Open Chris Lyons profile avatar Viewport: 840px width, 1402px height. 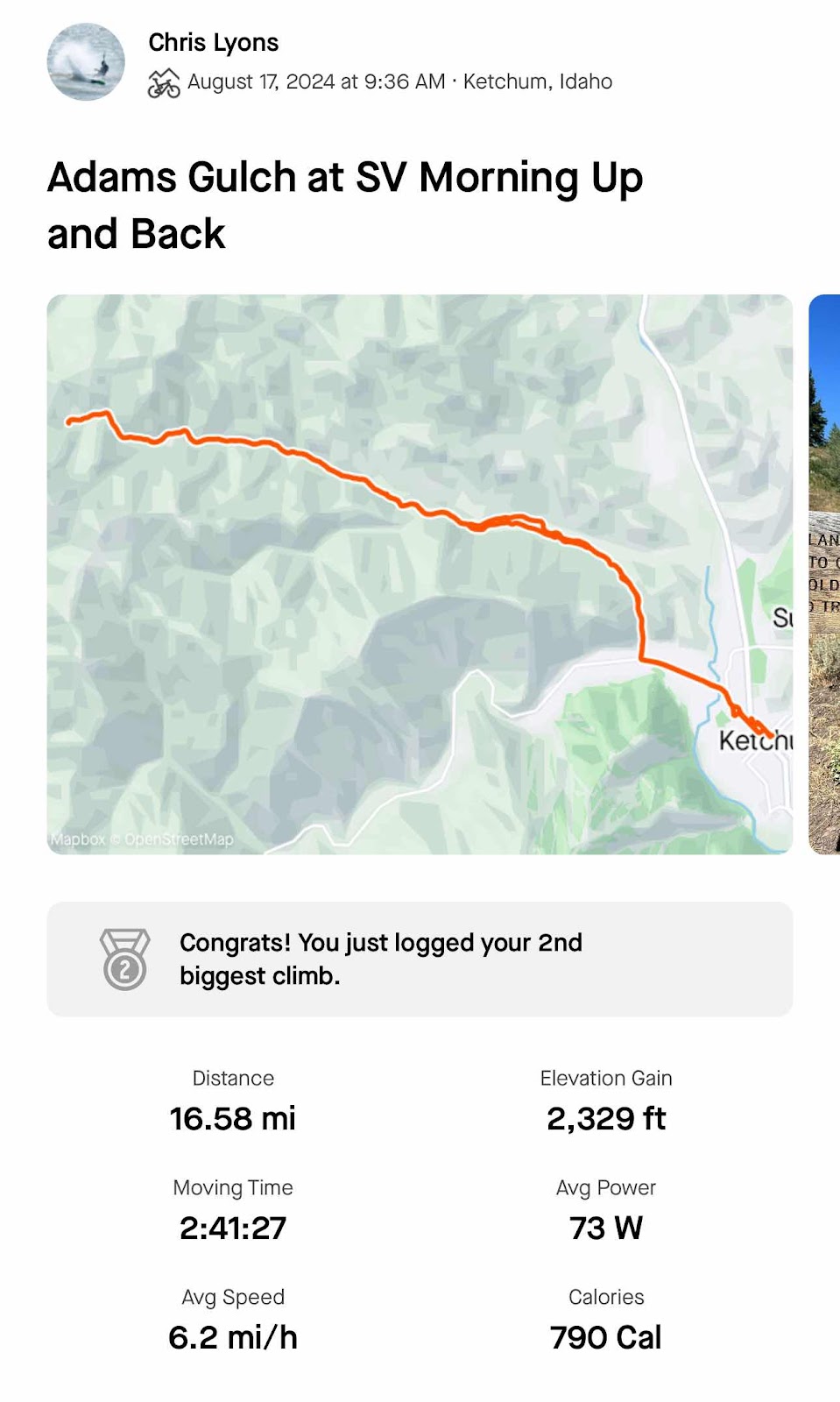pos(86,62)
